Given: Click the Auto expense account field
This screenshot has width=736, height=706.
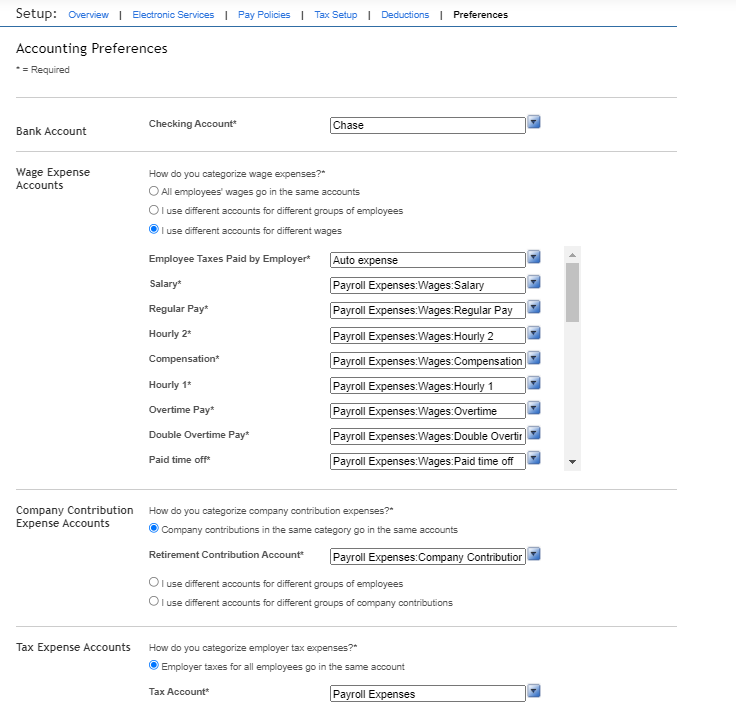Looking at the screenshot, I should 428,260.
